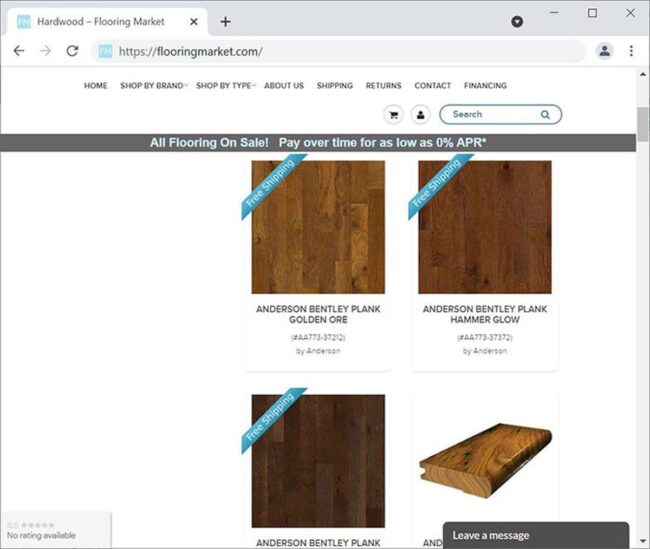Open the Returns page
Image resolution: width=650 pixels, height=549 pixels.
pyautogui.click(x=383, y=85)
